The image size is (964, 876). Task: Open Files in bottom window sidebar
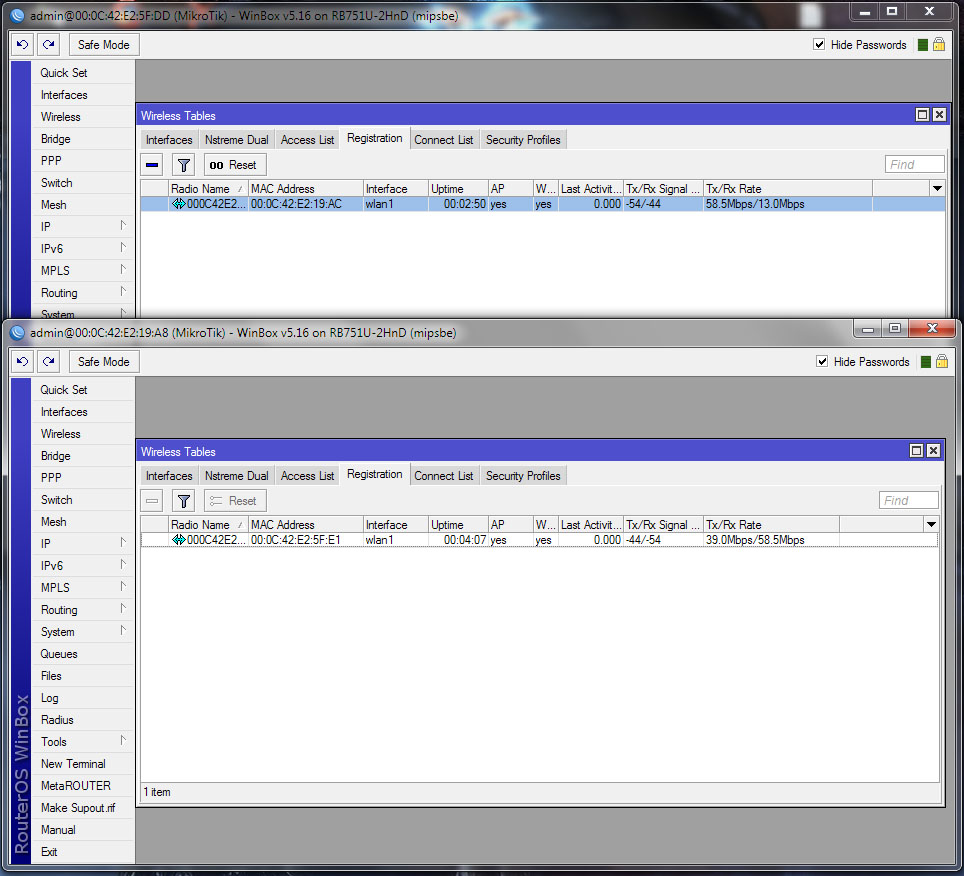[51, 676]
